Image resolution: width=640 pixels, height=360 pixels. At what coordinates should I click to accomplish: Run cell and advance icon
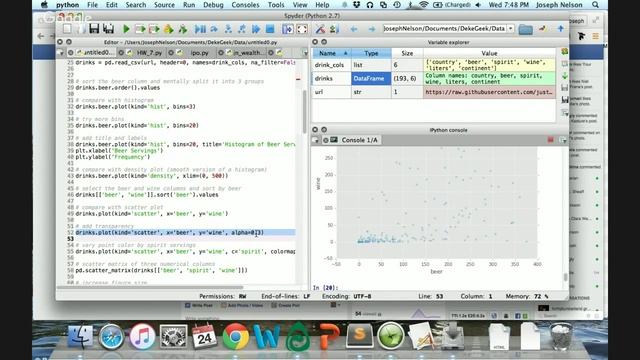coord(154,29)
